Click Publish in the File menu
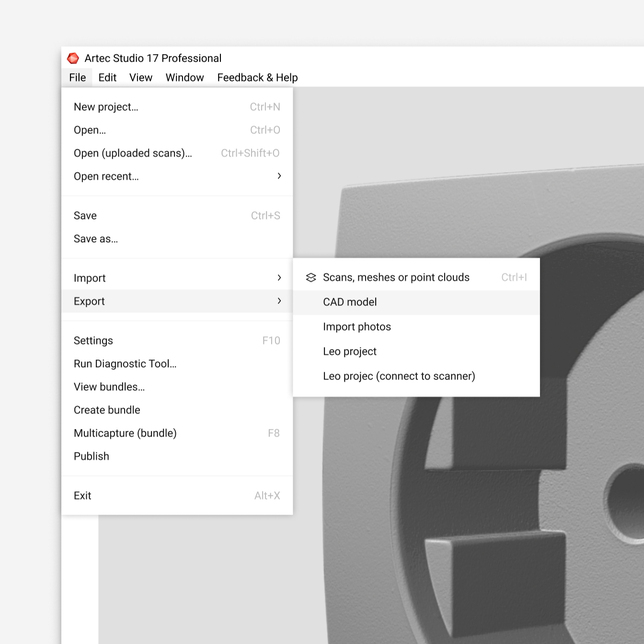 pyautogui.click(x=177, y=456)
